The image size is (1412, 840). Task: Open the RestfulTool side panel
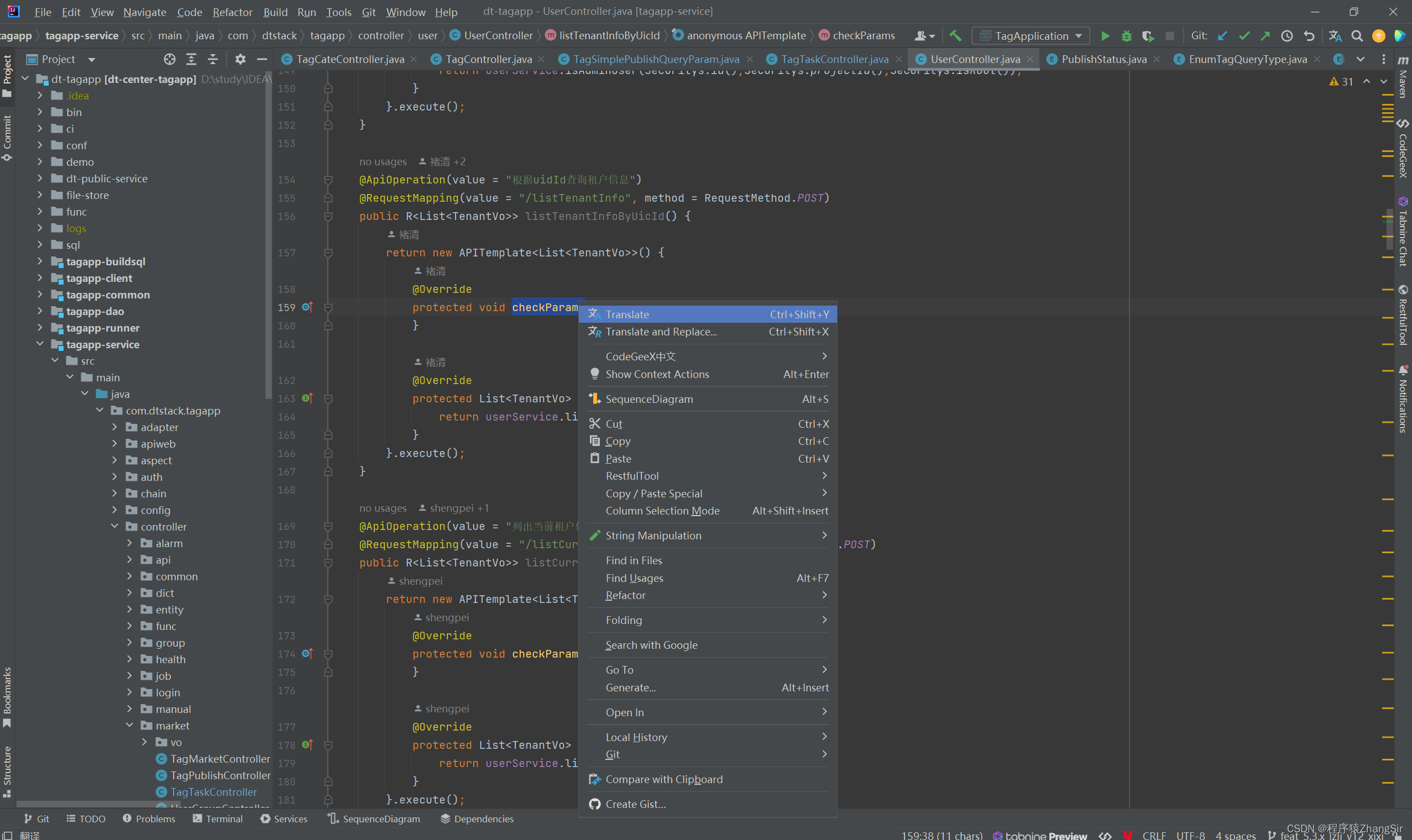(x=1403, y=314)
